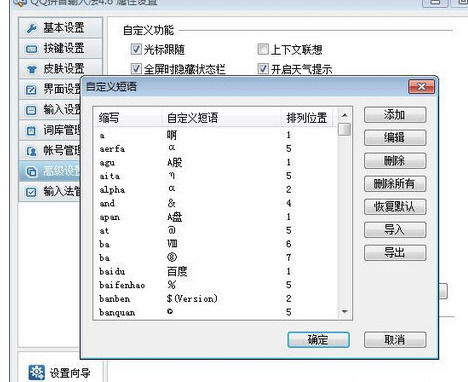Click the 导入 button
The image size is (468, 382).
pyautogui.click(x=395, y=230)
